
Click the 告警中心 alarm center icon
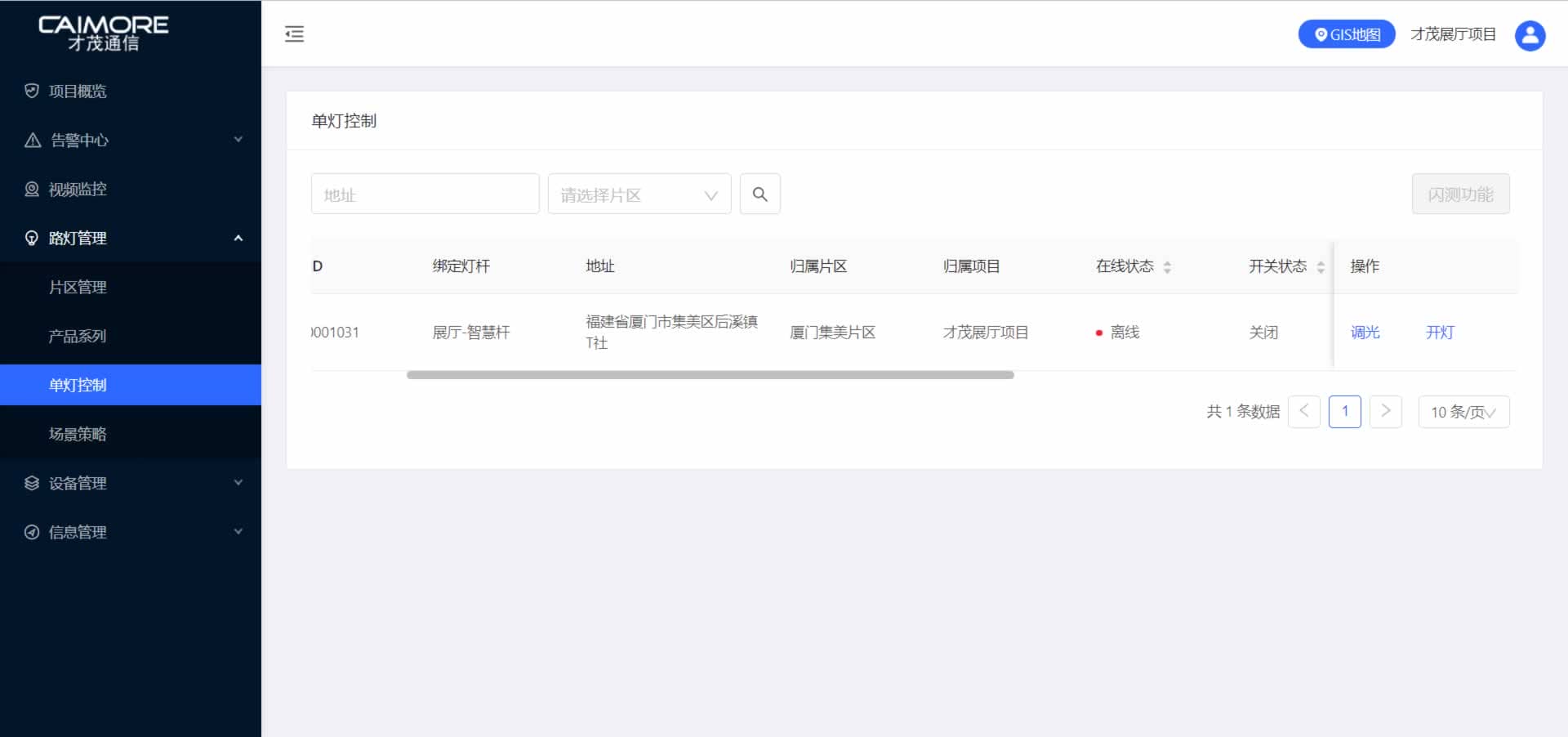31,140
